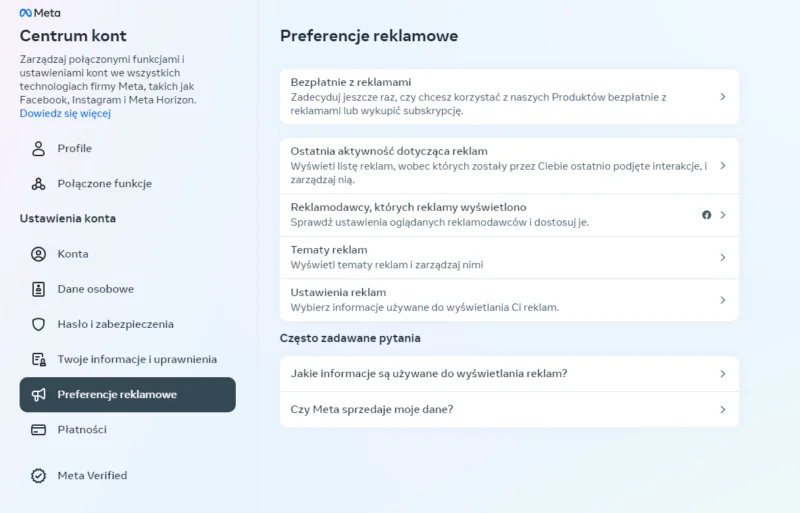800x513 pixels.
Task: Click the Profile person icon
Action: coord(39,149)
